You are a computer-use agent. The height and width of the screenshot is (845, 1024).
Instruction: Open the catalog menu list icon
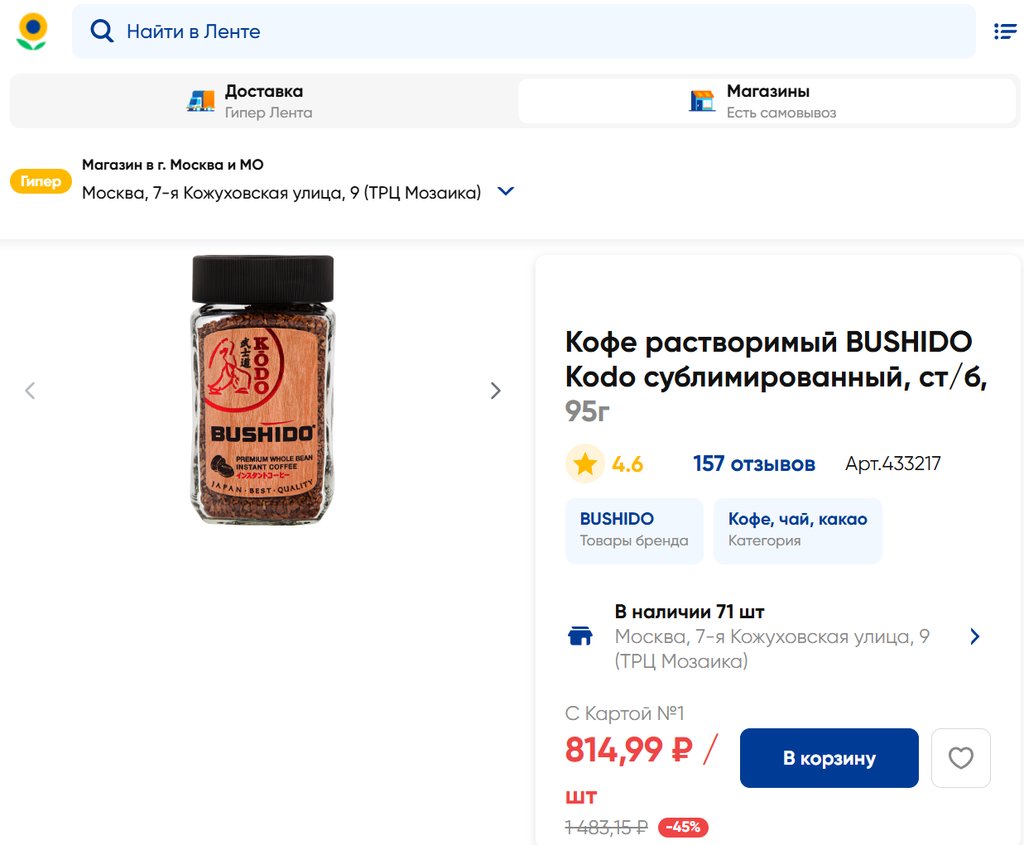pos(1004,32)
